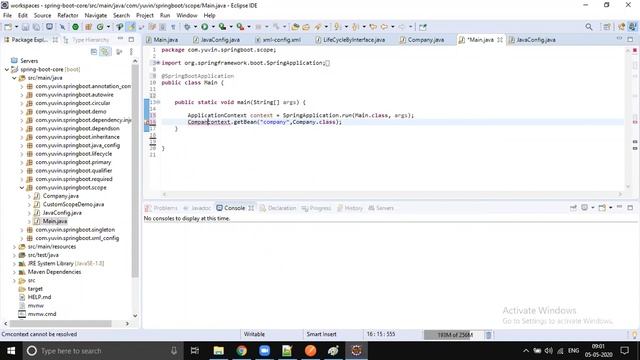Image resolution: width=640 pixels, height=360 pixels.
Task: Open the Navigate menu
Action: point(96,15)
